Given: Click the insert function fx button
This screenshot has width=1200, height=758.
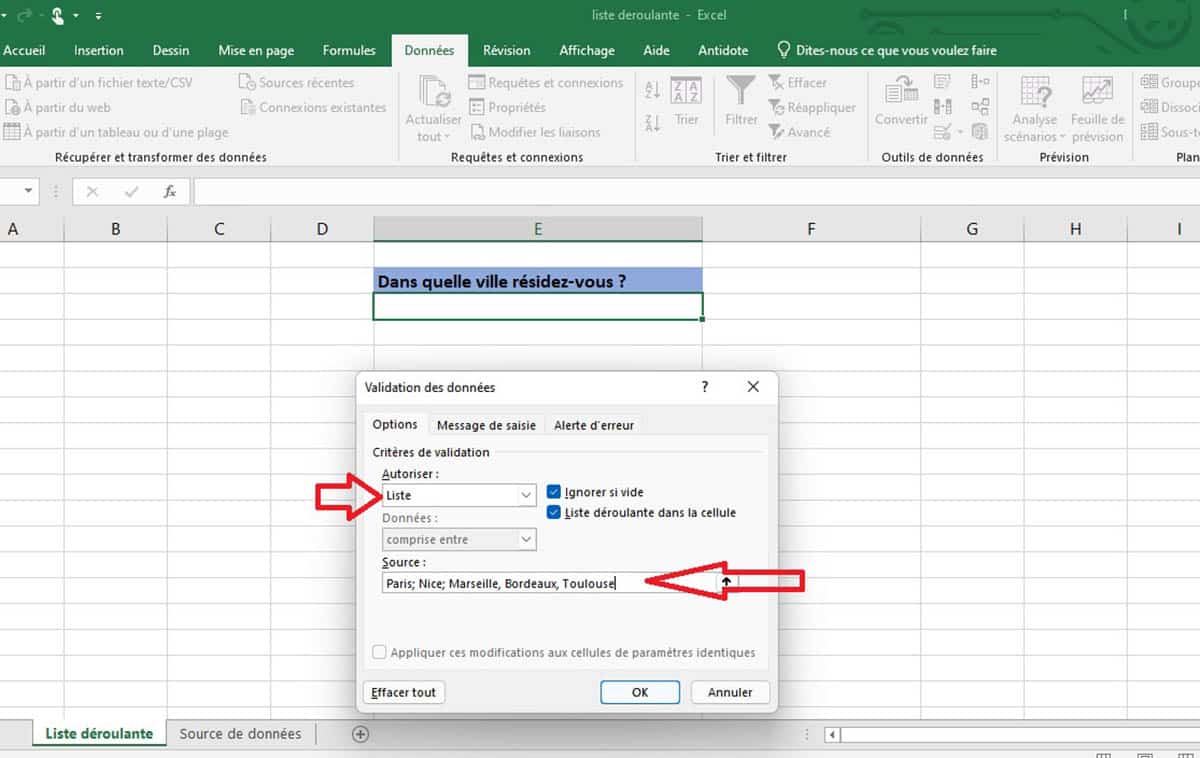Looking at the screenshot, I should pyautogui.click(x=170, y=191).
